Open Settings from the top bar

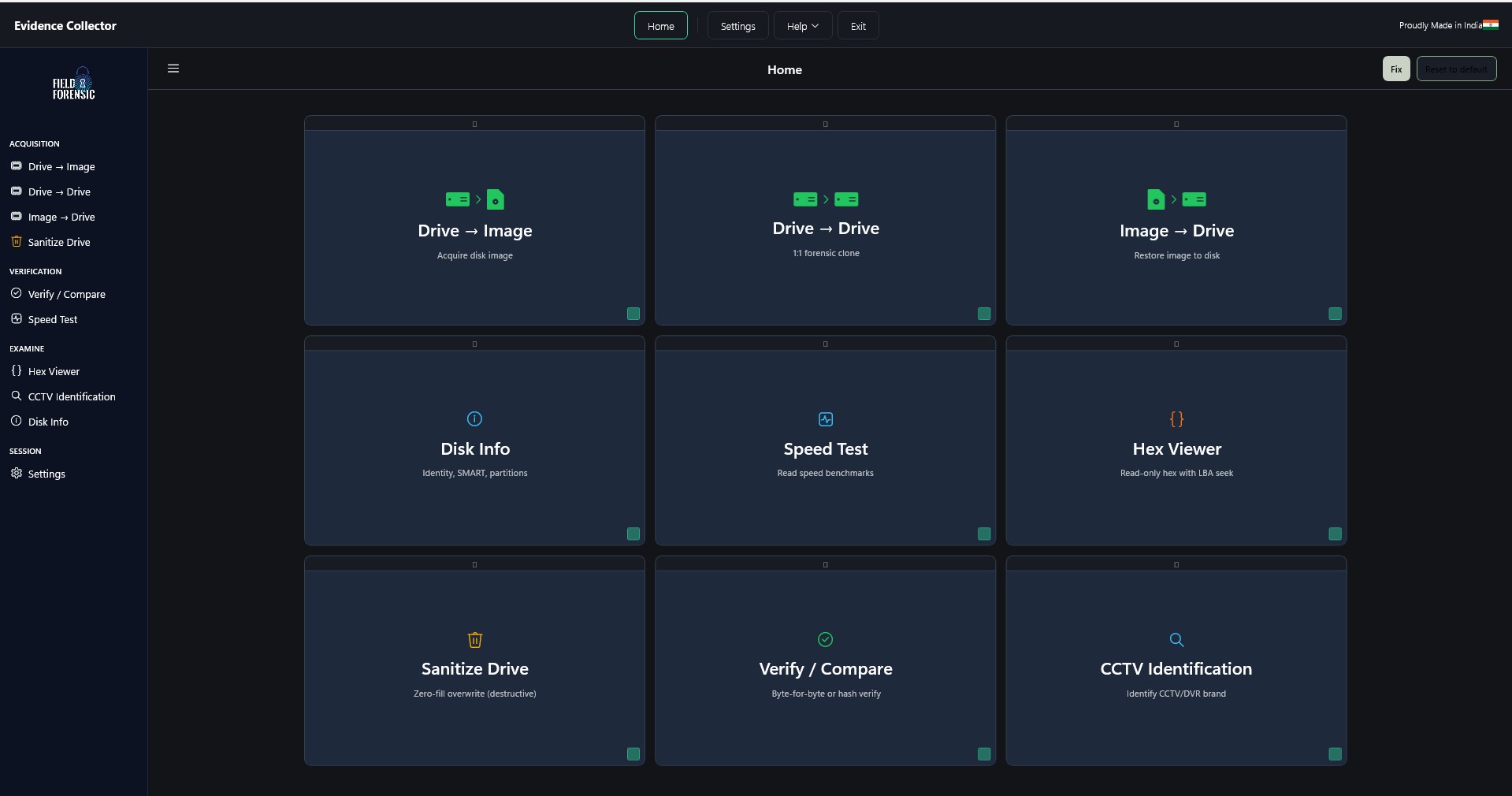[737, 26]
